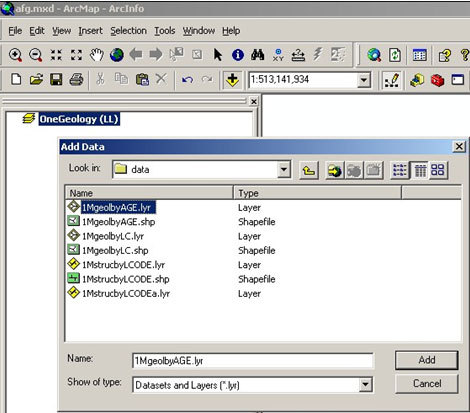The width and height of the screenshot is (470, 413).
Task: Choose the Select Elements arrow tool
Action: [x=218, y=55]
